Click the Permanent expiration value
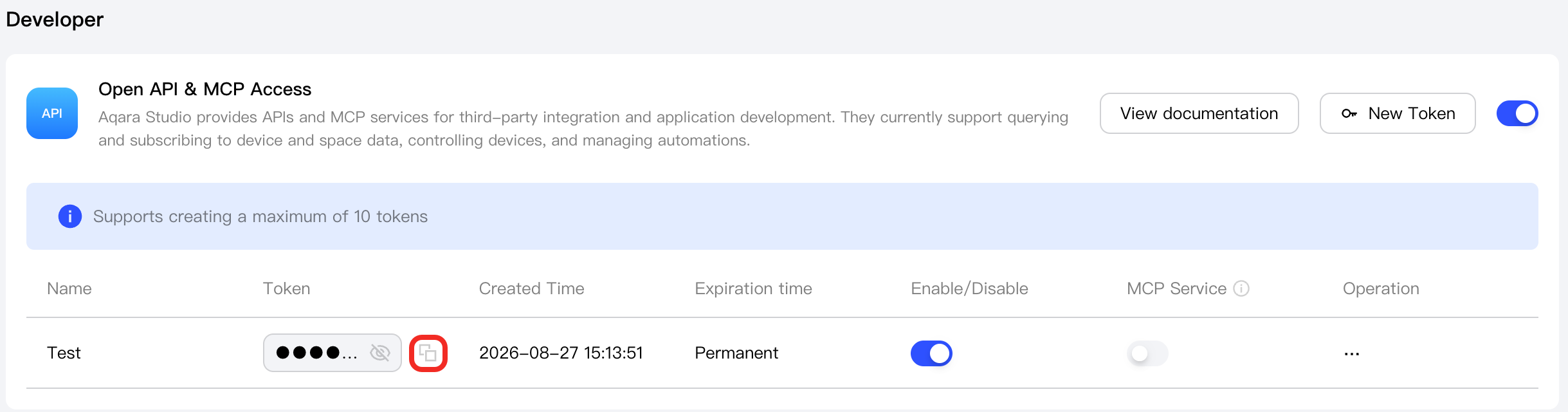 pyautogui.click(x=736, y=353)
